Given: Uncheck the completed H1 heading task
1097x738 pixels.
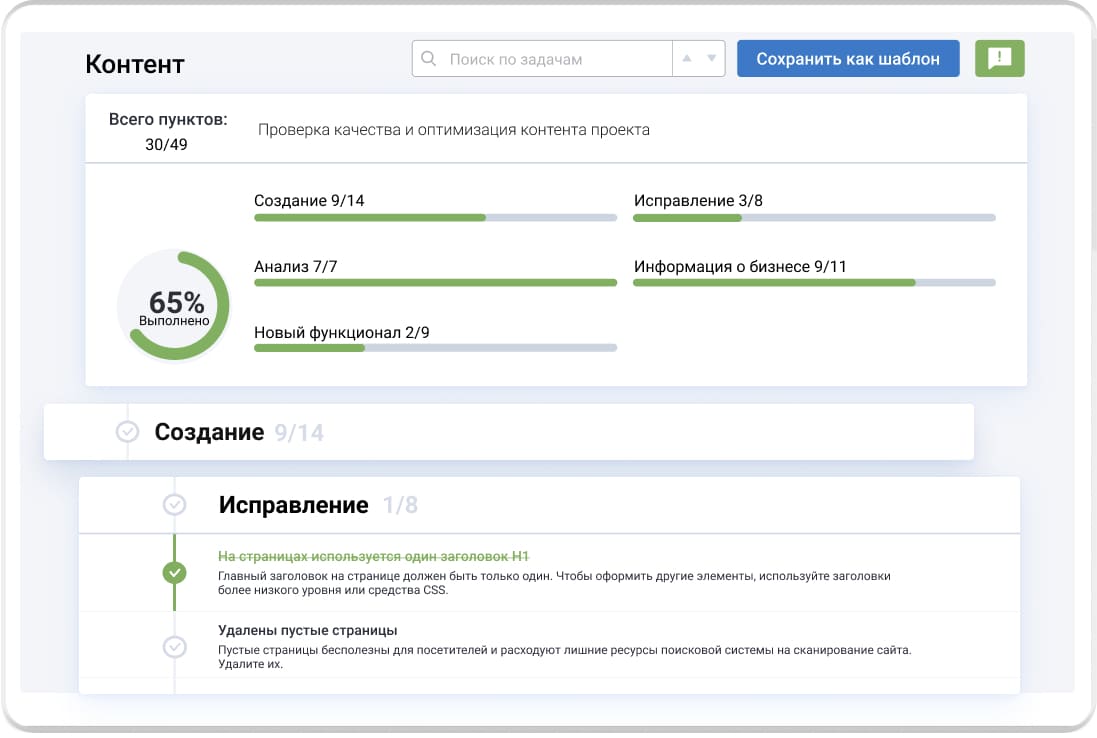Looking at the screenshot, I should (x=175, y=573).
